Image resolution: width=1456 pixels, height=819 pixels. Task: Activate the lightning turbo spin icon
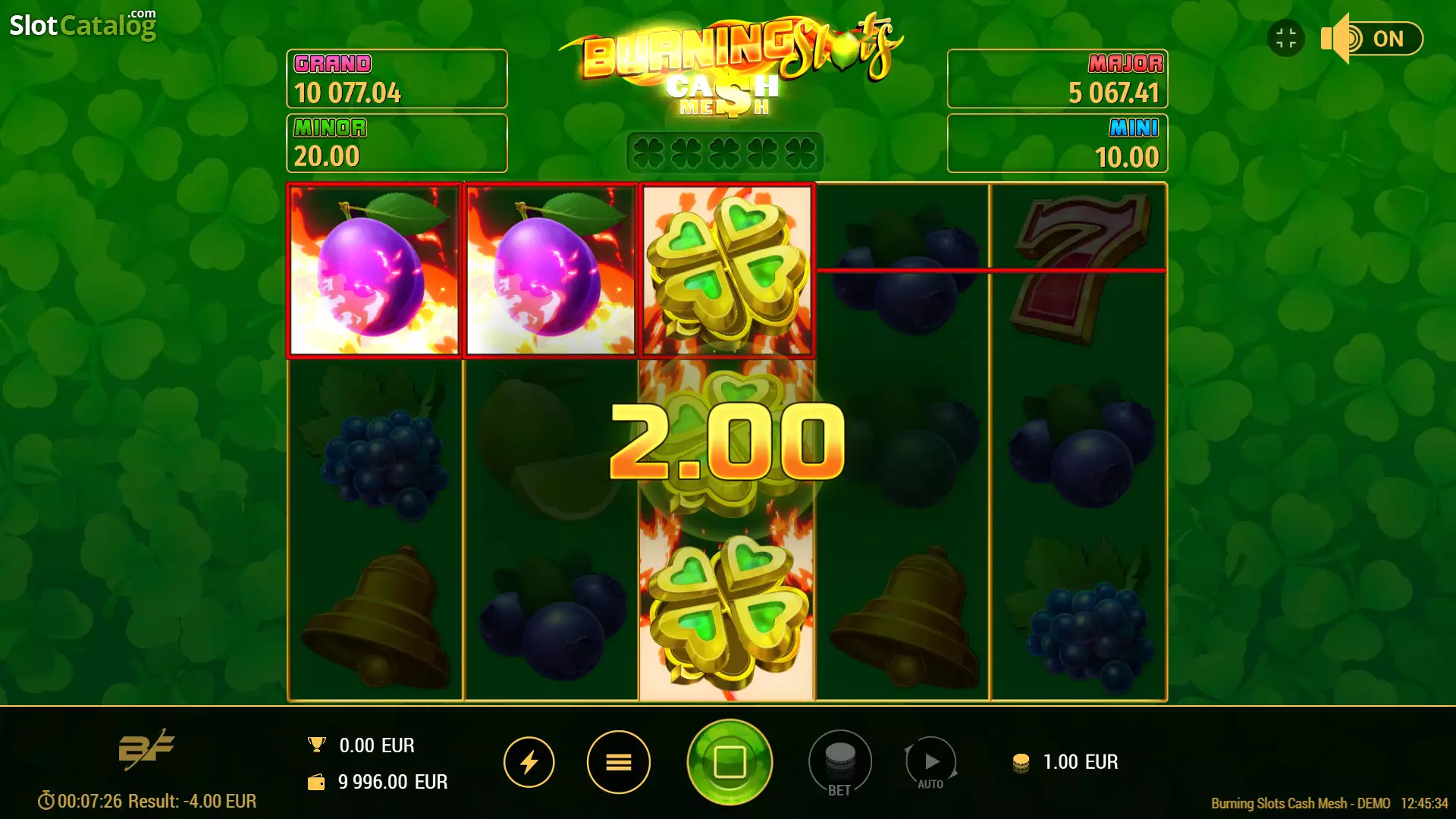[x=529, y=762]
